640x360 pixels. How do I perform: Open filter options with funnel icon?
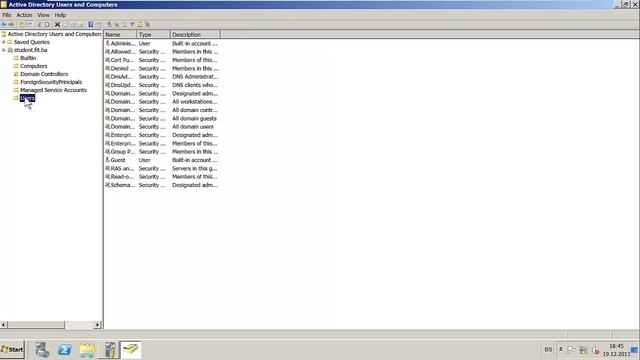132,24
